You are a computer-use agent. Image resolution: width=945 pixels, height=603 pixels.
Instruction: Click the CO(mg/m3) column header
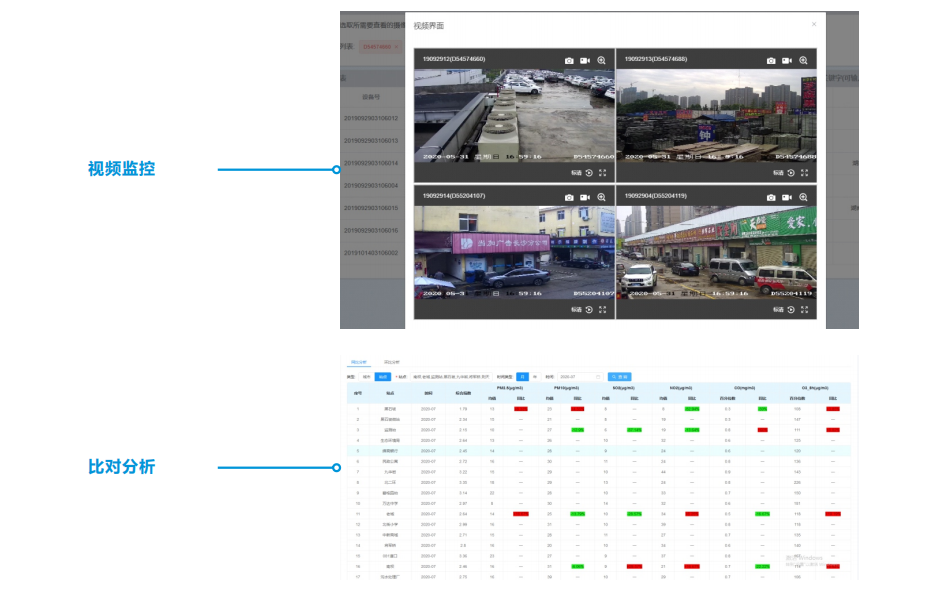tap(744, 388)
